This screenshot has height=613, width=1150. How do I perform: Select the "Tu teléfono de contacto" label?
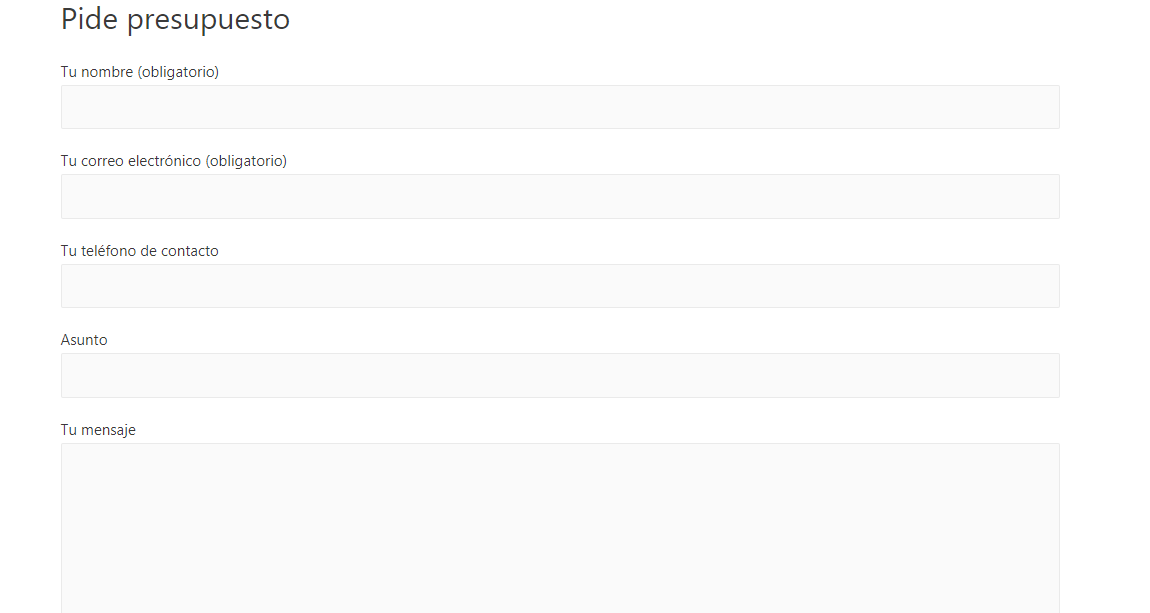coord(139,251)
